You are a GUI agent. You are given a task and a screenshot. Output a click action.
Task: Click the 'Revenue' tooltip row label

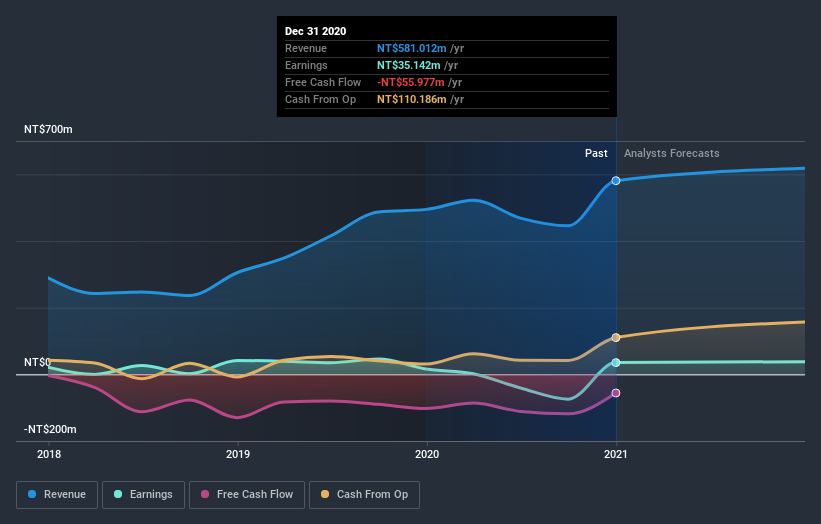click(x=306, y=48)
